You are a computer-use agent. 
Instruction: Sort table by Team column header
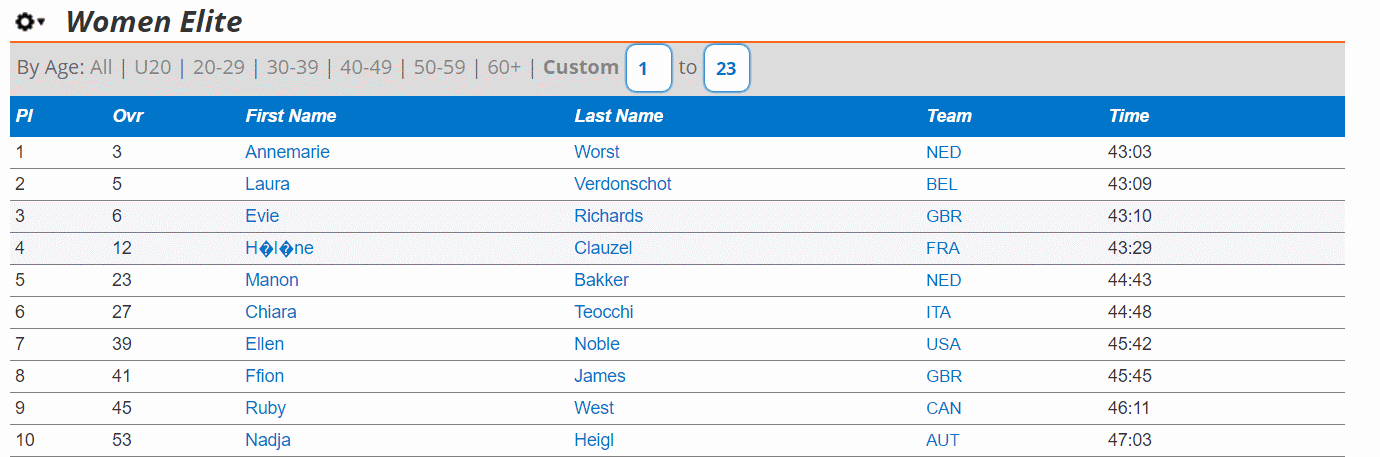coord(949,116)
